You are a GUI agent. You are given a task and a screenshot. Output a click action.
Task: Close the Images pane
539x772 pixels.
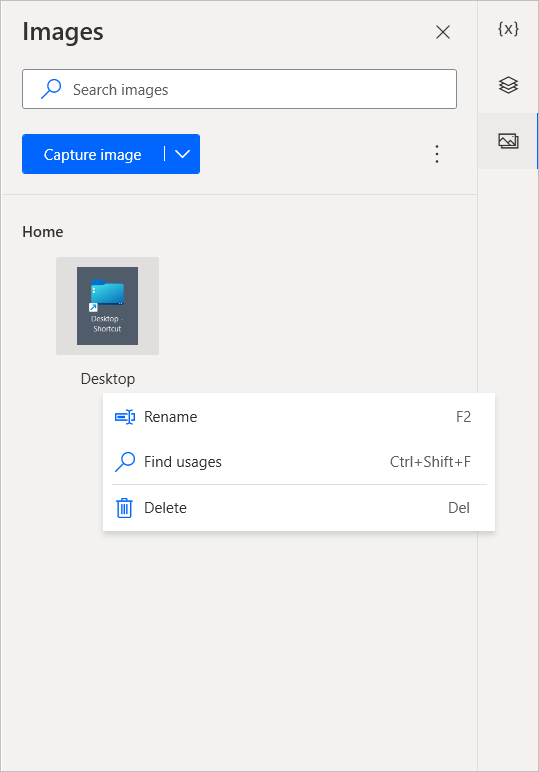point(443,32)
